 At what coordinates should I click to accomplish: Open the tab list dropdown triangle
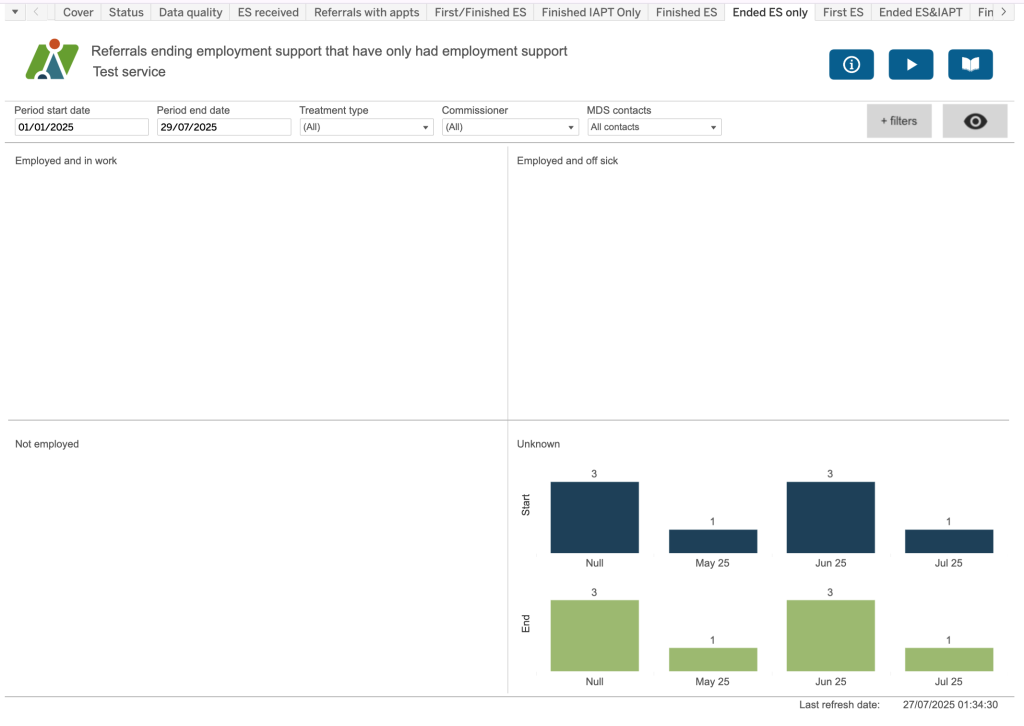pos(14,12)
